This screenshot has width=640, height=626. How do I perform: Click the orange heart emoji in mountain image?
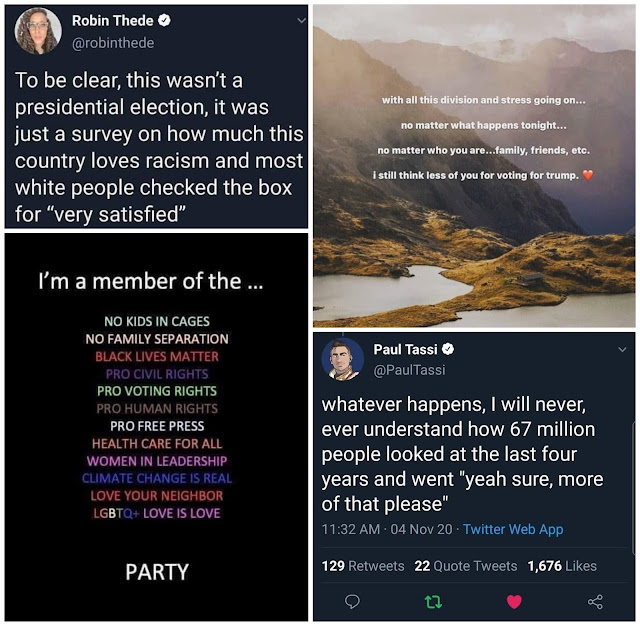coord(588,175)
